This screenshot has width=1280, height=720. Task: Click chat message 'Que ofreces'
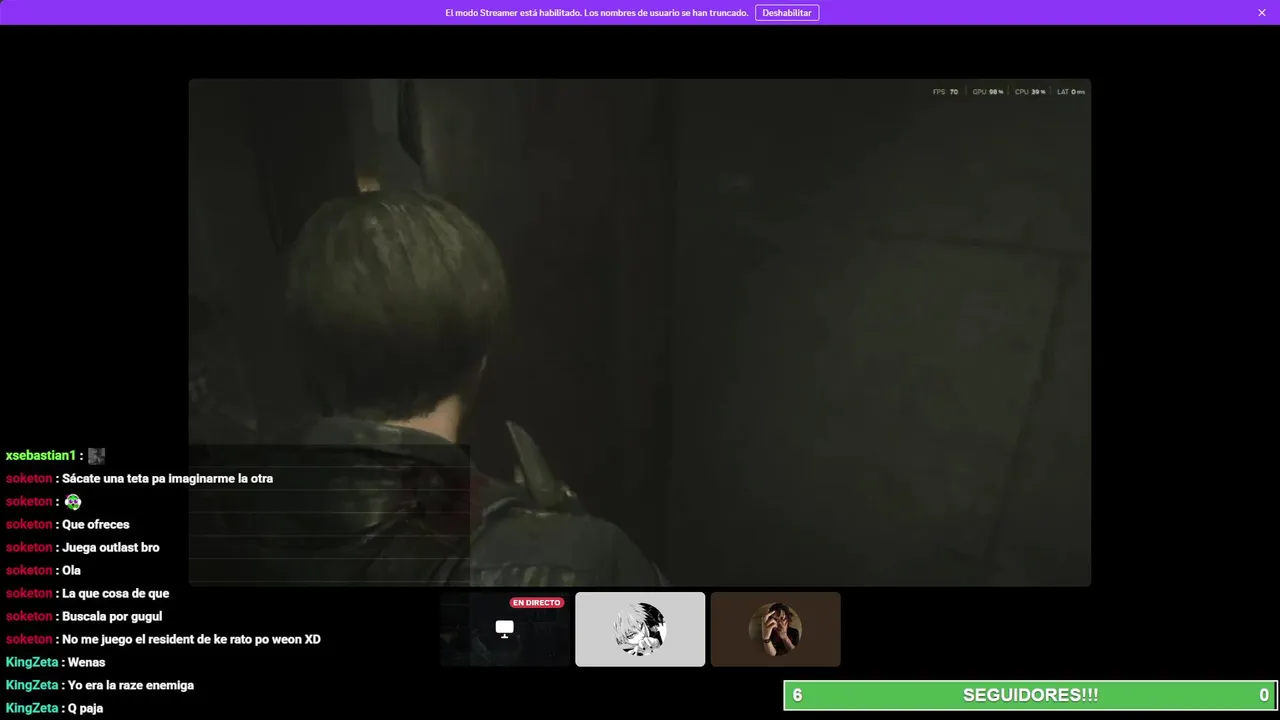pos(96,525)
